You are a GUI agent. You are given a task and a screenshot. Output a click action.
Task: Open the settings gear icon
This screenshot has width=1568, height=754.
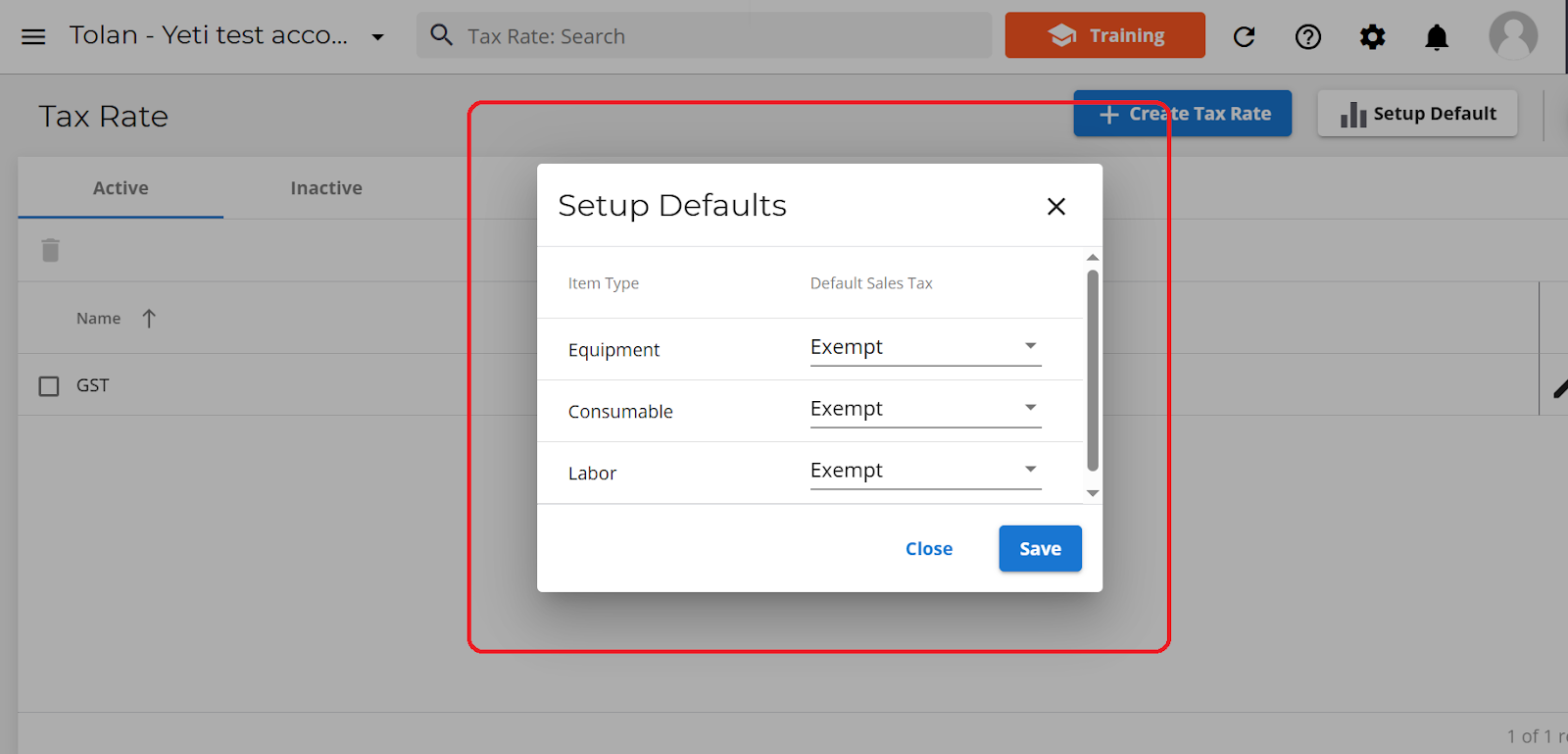click(1372, 37)
